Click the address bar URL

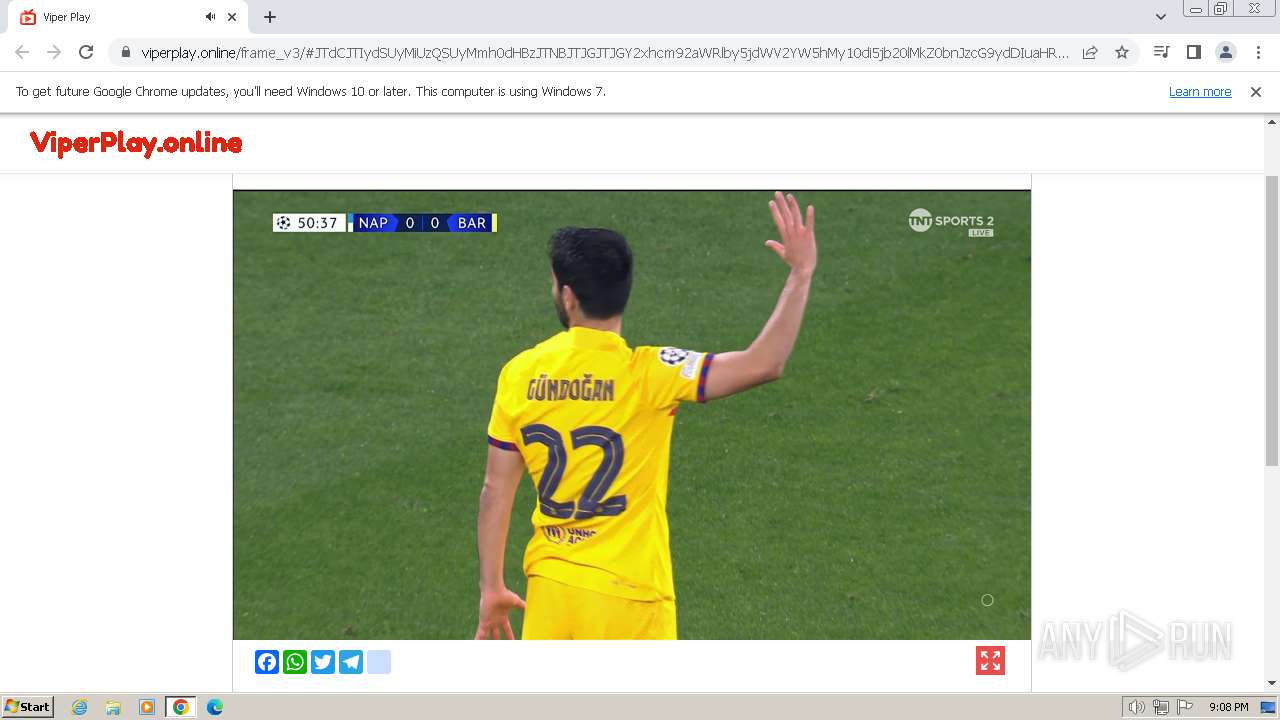click(604, 53)
